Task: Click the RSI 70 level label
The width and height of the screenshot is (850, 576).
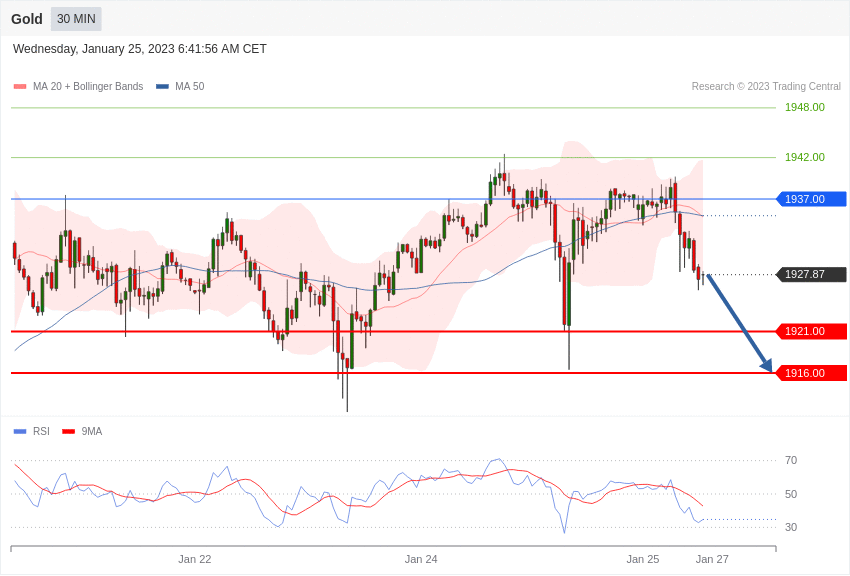Action: point(791,461)
